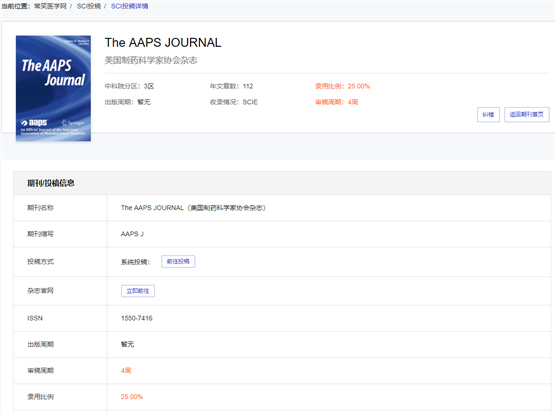
Task: Click the orange 审稿周期 4周 header stat
Action: (x=337, y=102)
